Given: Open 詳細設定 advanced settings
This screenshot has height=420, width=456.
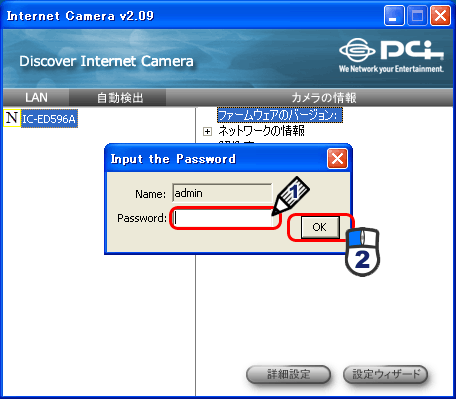Looking at the screenshot, I should tap(288, 374).
